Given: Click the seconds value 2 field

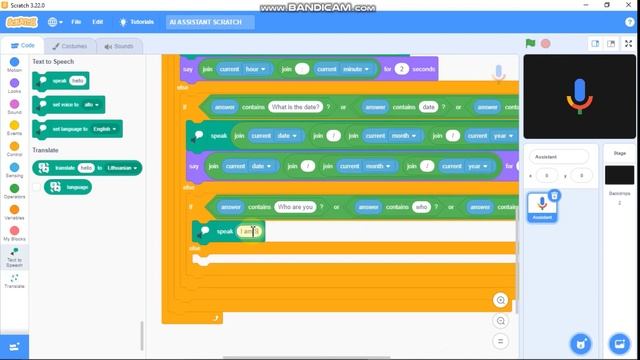Looking at the screenshot, I should (401, 69).
